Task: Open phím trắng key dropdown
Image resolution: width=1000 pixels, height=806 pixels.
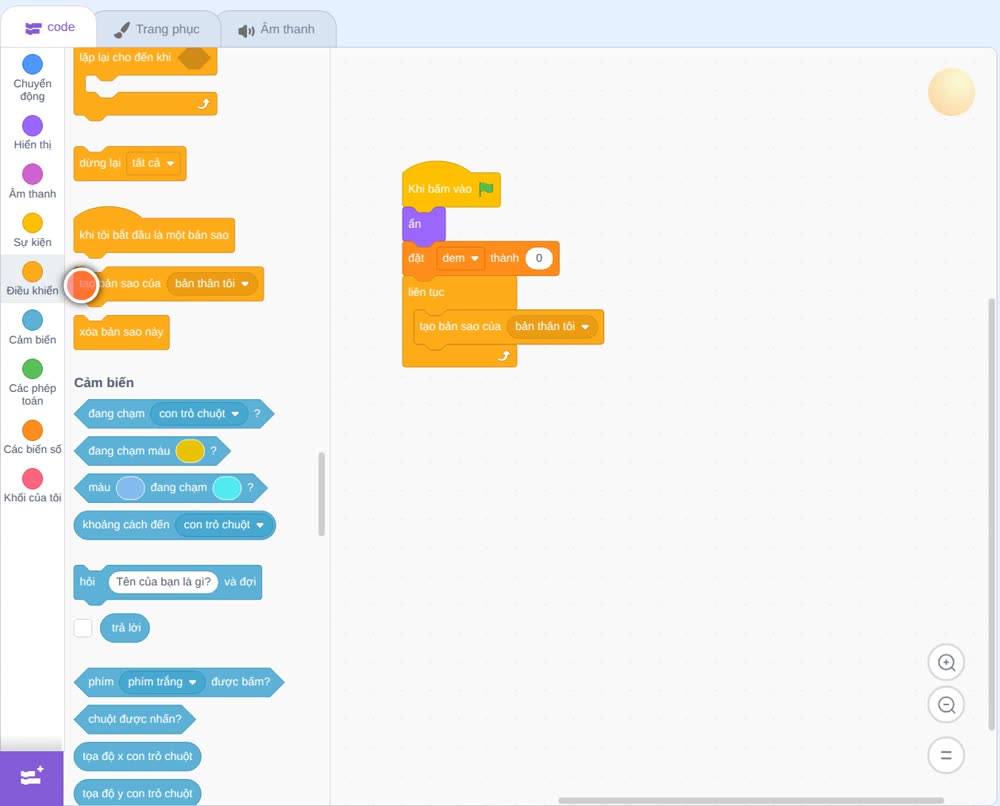Action: 162,682
